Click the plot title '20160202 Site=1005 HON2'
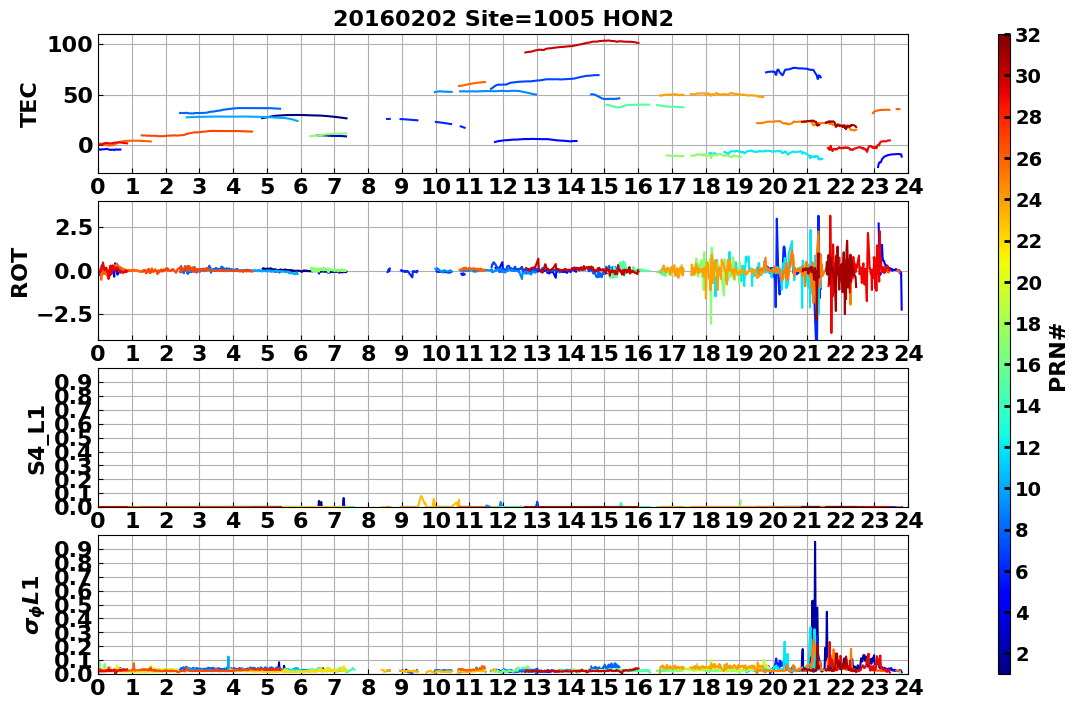This screenshot has height=709, width=1077. 503,19
